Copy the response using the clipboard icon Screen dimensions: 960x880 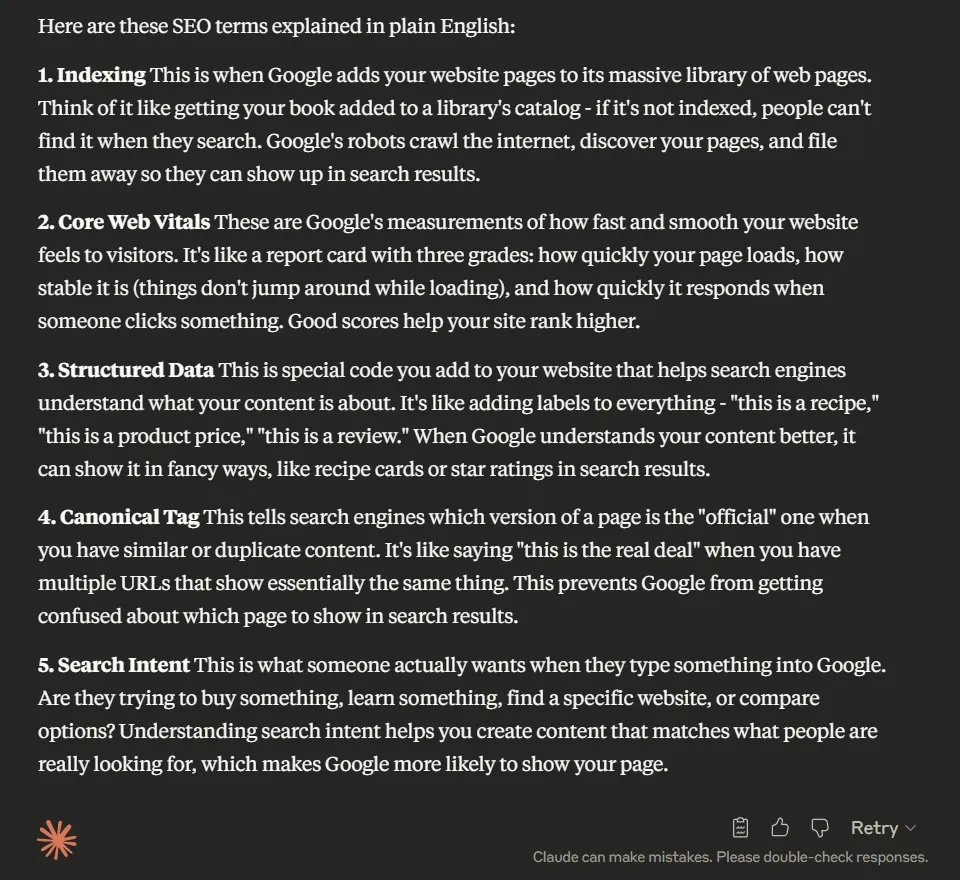740,827
